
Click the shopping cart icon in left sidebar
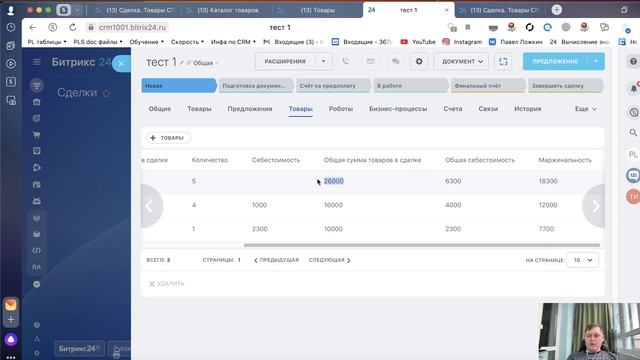point(36,135)
